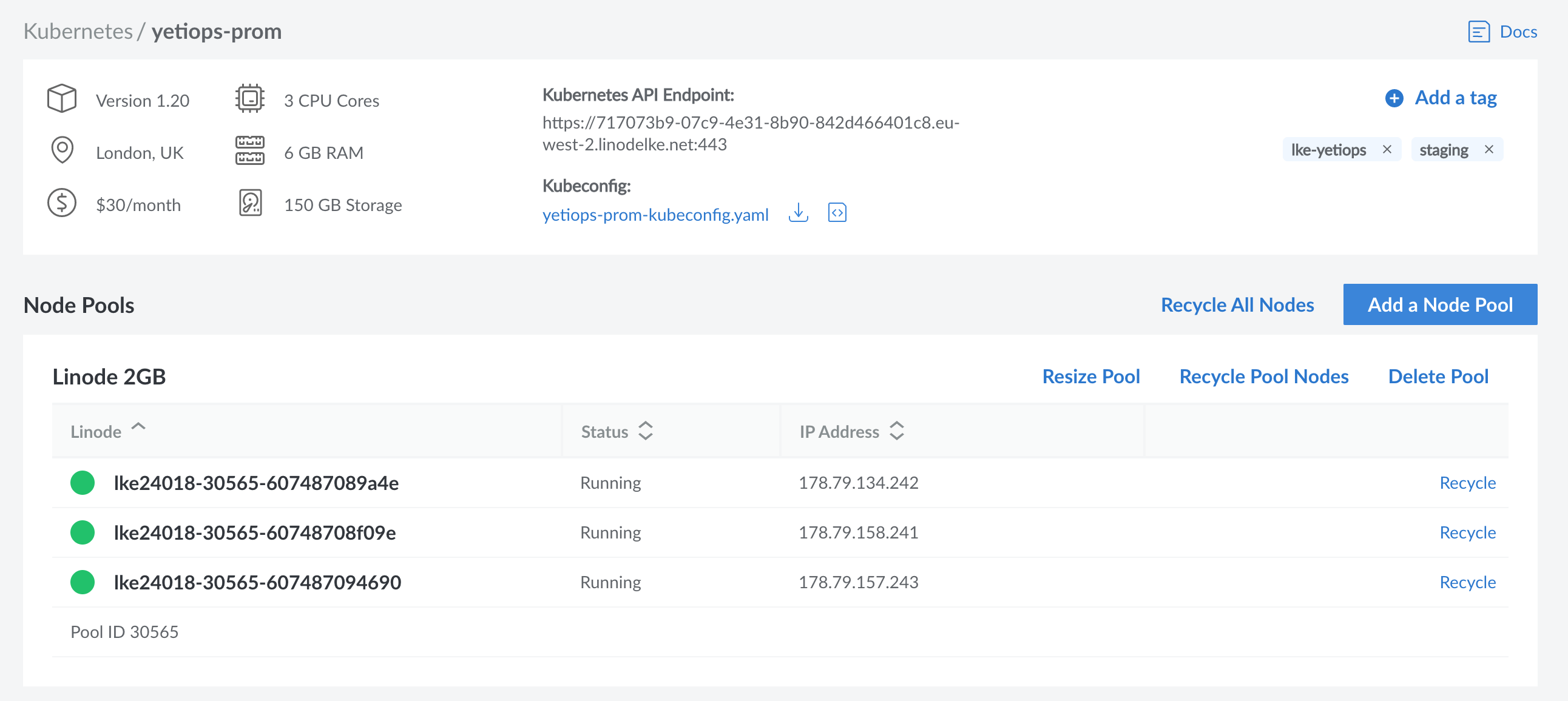This screenshot has height=701, width=1568.
Task: Open the view kubeconfig code icon
Action: click(x=837, y=212)
